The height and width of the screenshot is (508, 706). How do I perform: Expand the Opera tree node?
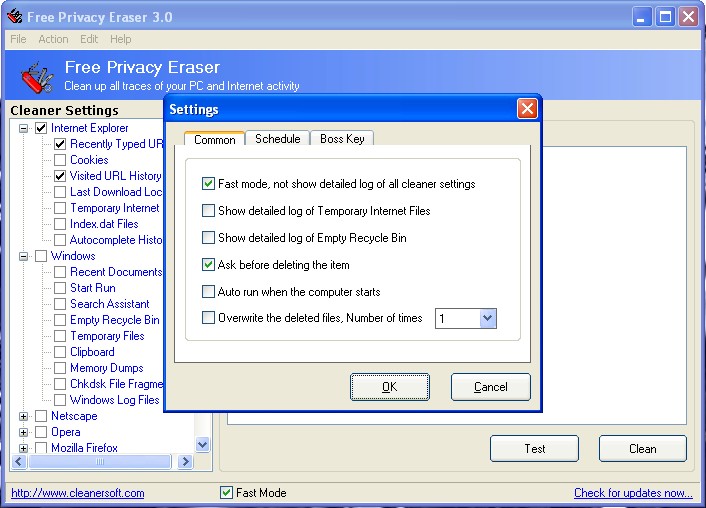[23, 432]
